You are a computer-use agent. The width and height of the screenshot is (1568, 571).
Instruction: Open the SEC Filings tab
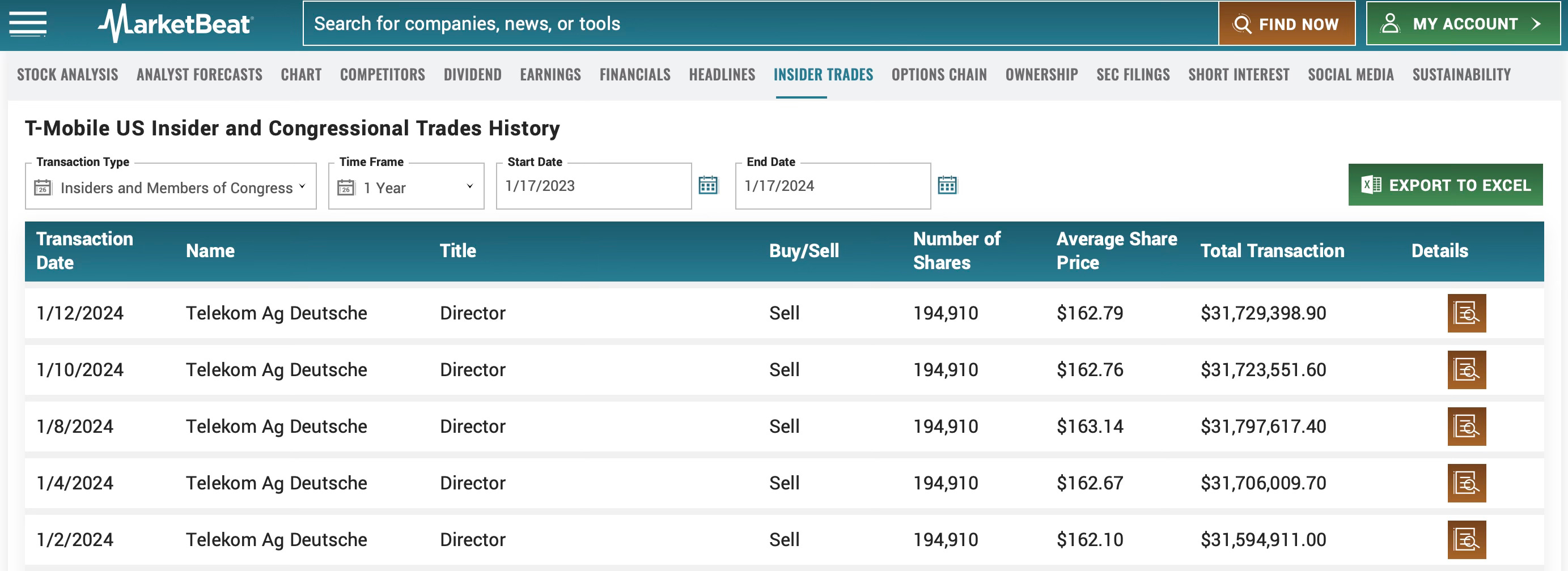click(x=1133, y=74)
